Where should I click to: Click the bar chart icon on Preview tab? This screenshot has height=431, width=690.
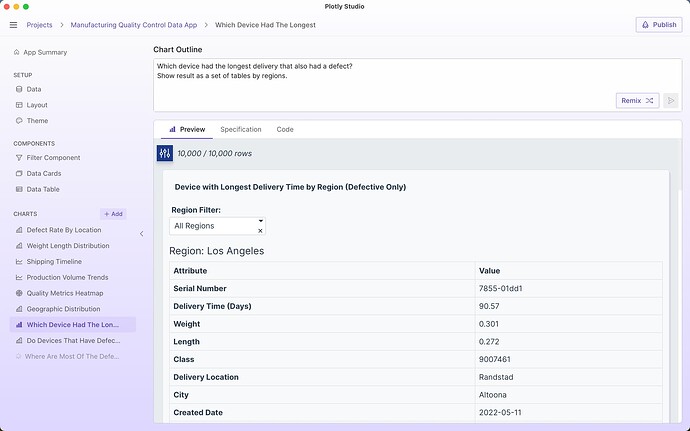coord(172,129)
